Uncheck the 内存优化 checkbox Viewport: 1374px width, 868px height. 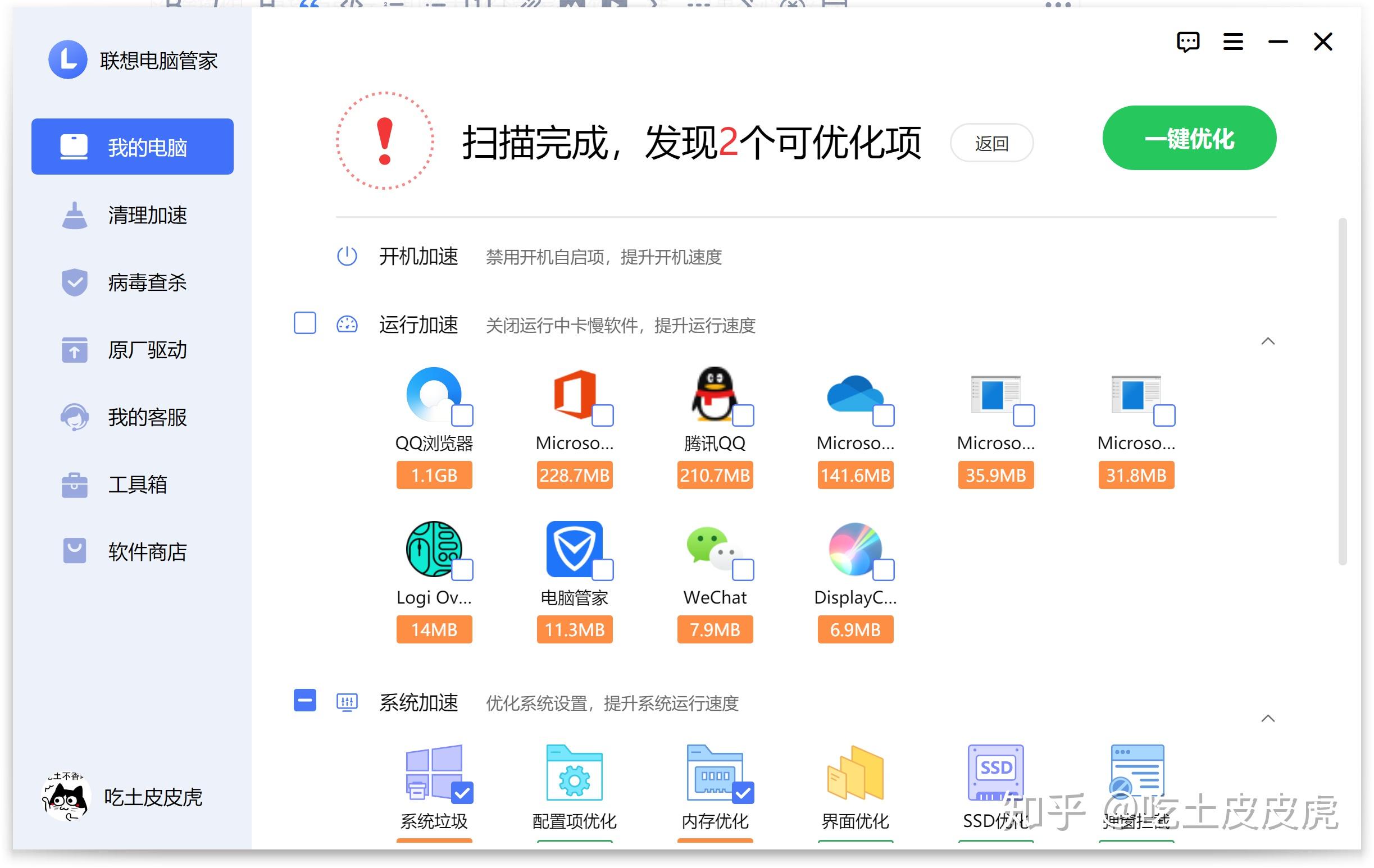(743, 793)
